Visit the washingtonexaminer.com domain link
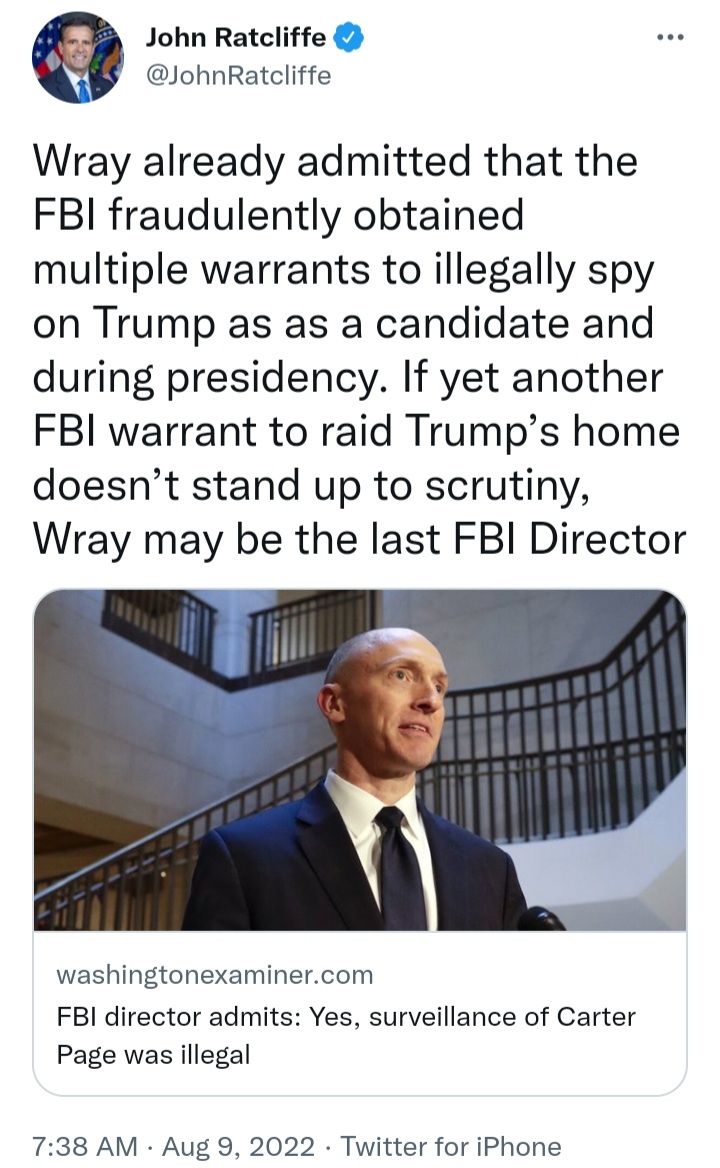Image resolution: width=720 pixels, height=1168 pixels. tap(214, 974)
